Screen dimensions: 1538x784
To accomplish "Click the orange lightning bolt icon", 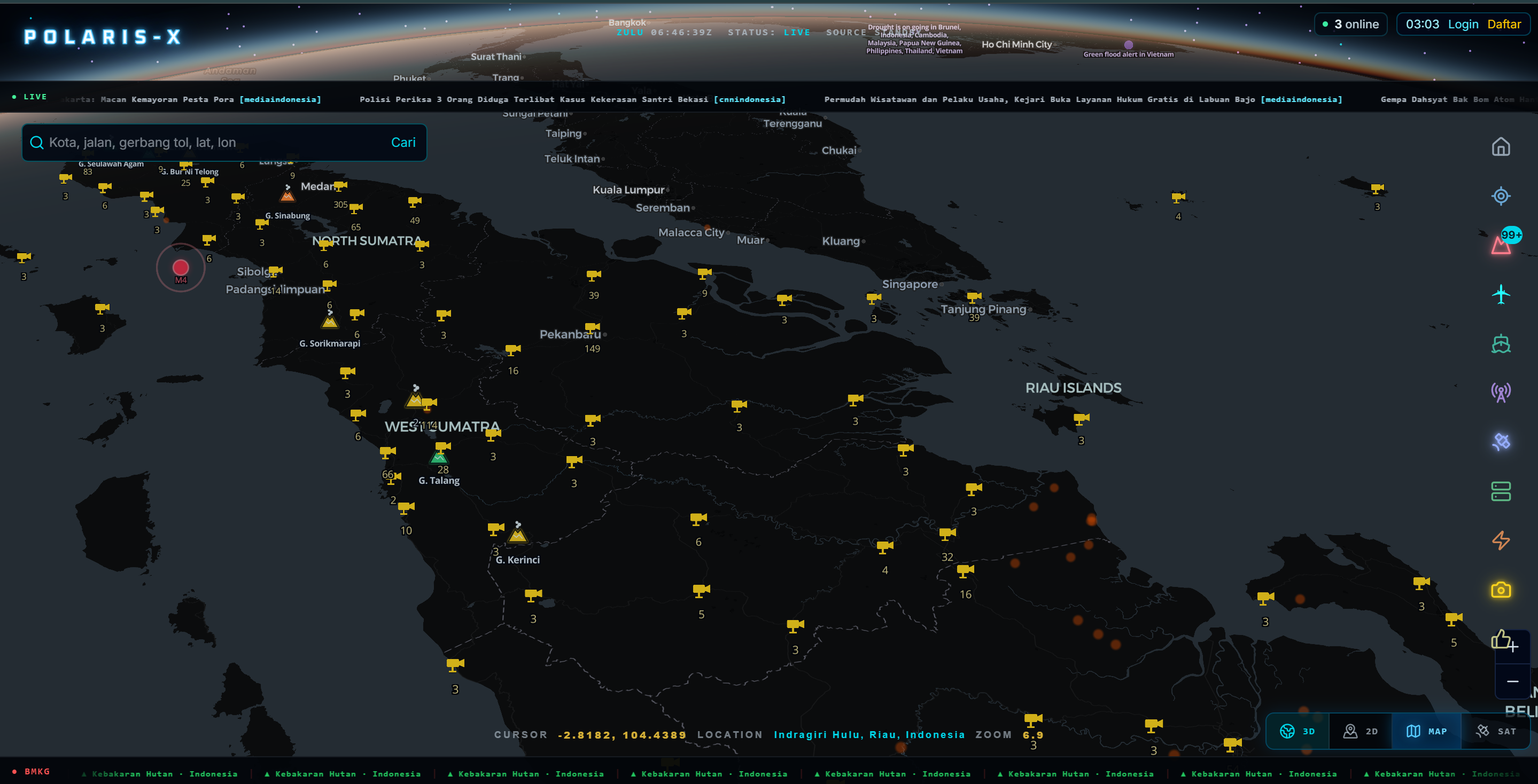I will coord(1501,540).
